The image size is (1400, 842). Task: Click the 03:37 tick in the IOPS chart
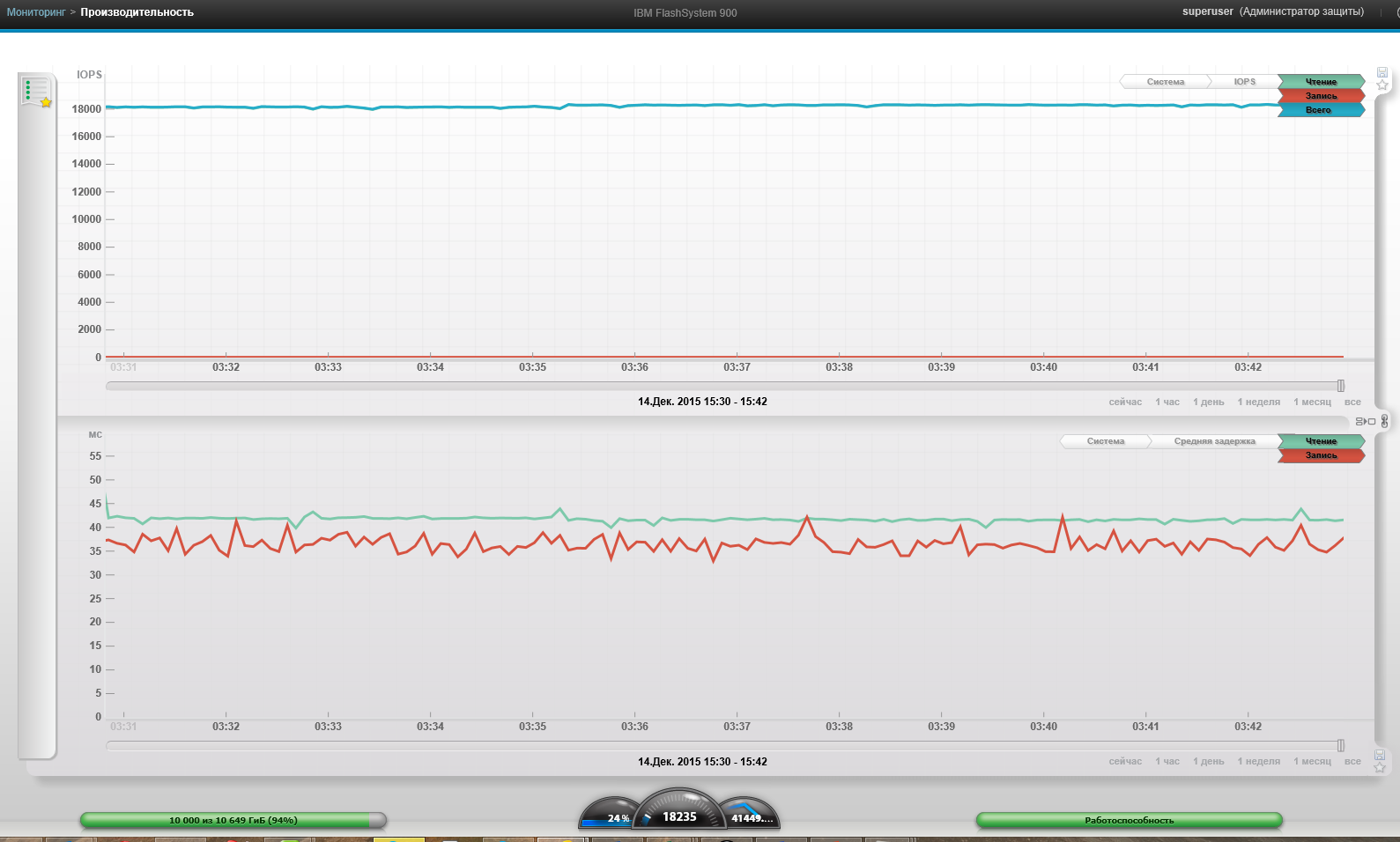coord(737,367)
